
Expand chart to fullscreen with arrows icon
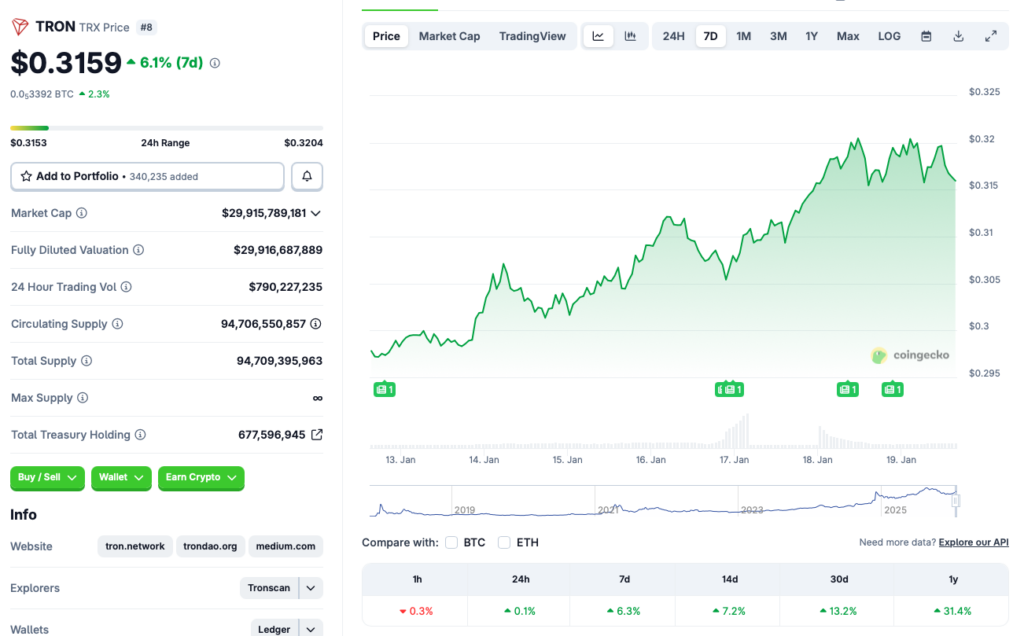pos(992,35)
